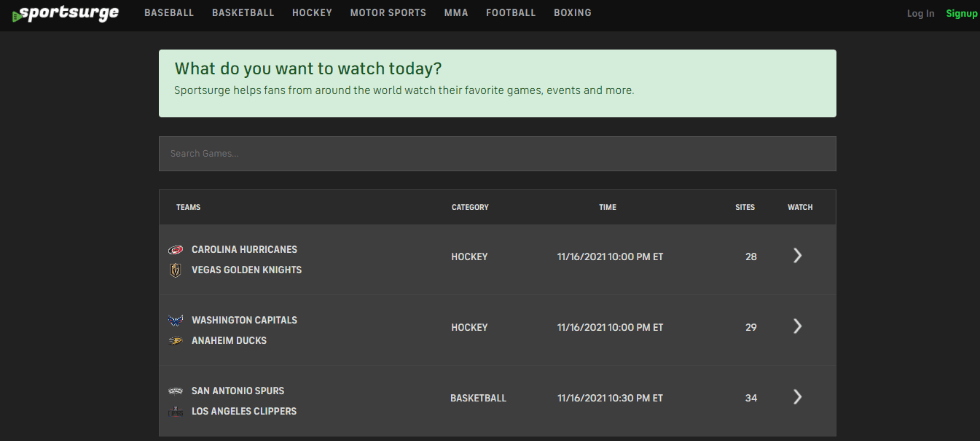Select Motor Sports in the navigation bar
The height and width of the screenshot is (441, 980).
[x=388, y=12]
